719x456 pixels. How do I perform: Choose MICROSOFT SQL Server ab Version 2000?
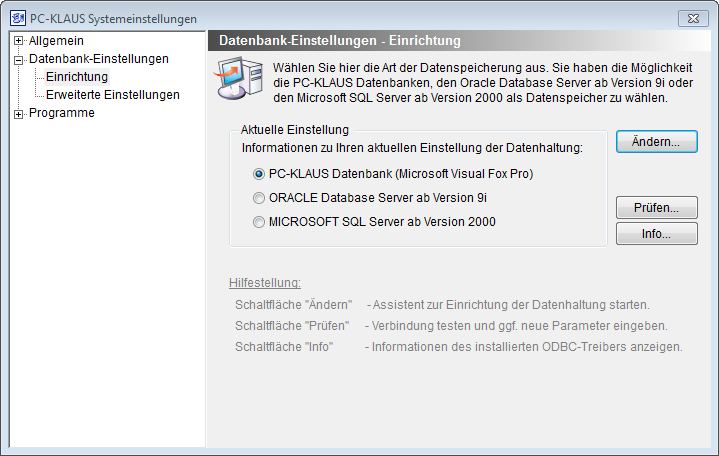pos(259,222)
